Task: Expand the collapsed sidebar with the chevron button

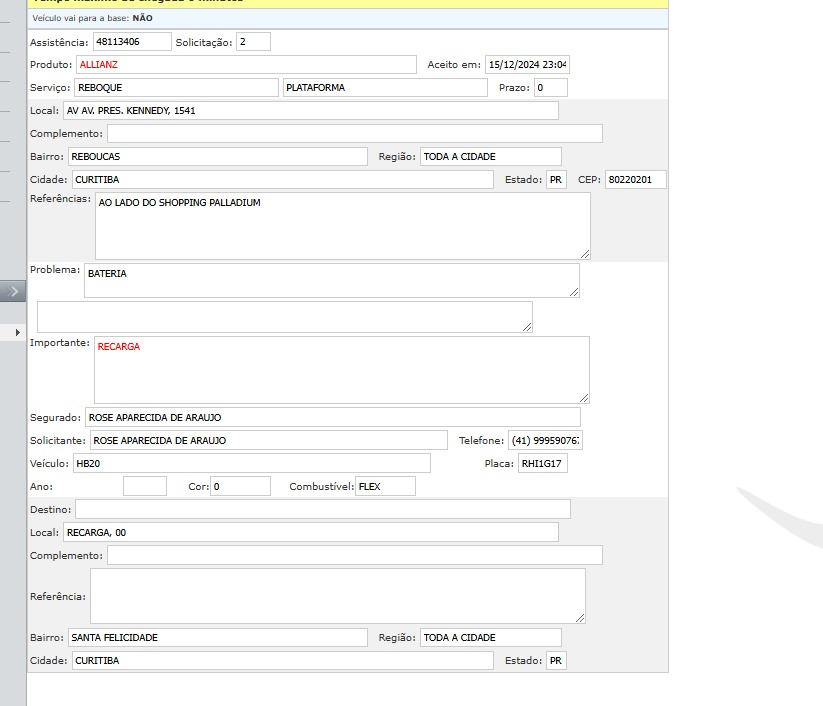Action: (13, 291)
